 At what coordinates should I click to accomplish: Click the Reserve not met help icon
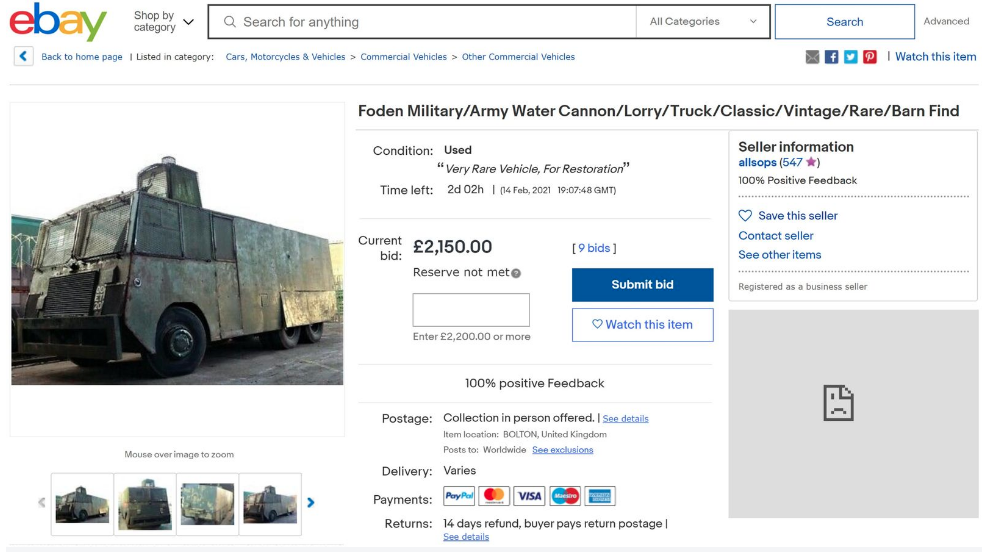pyautogui.click(x=516, y=273)
